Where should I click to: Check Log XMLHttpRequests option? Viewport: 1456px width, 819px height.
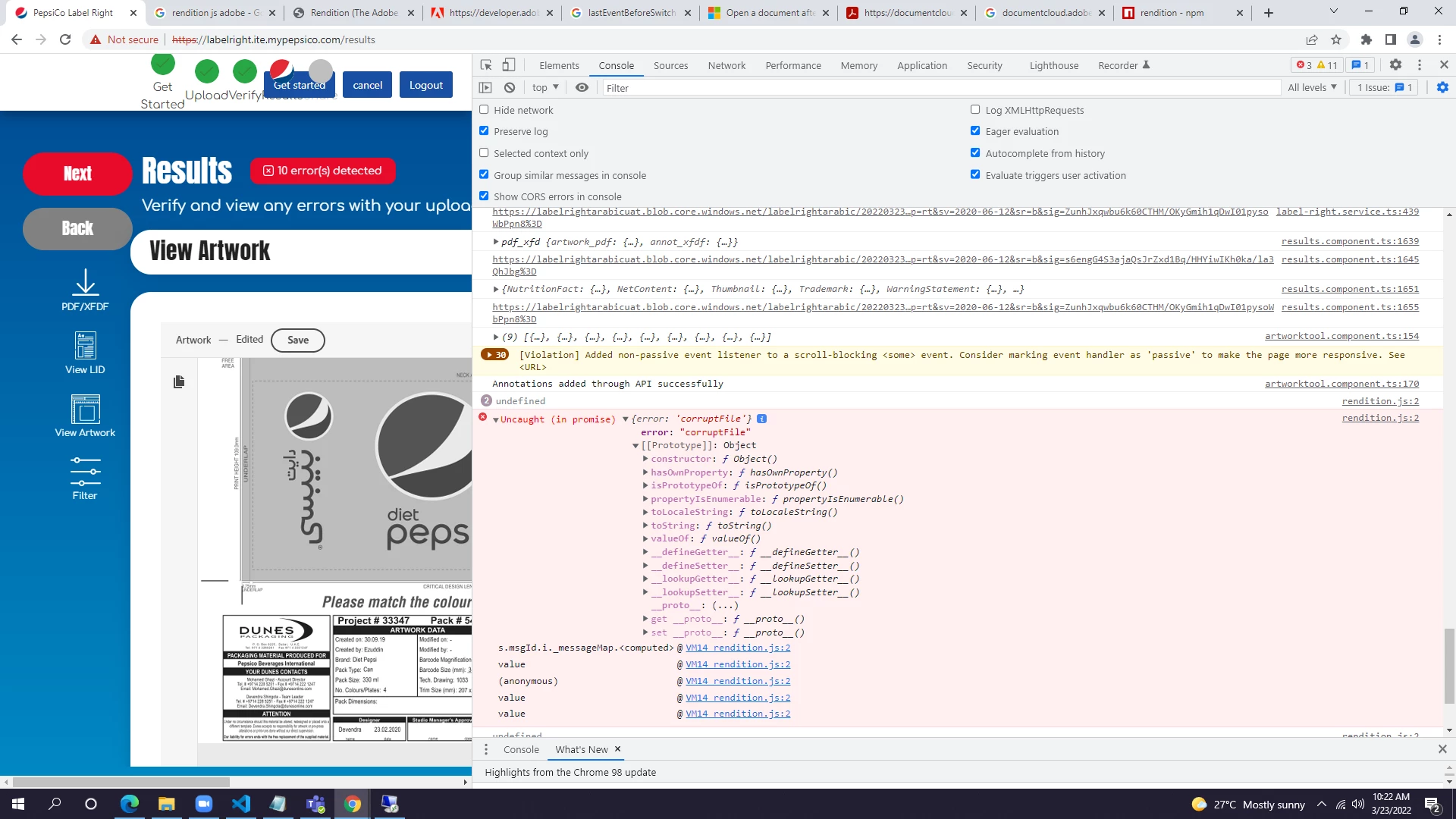(975, 110)
